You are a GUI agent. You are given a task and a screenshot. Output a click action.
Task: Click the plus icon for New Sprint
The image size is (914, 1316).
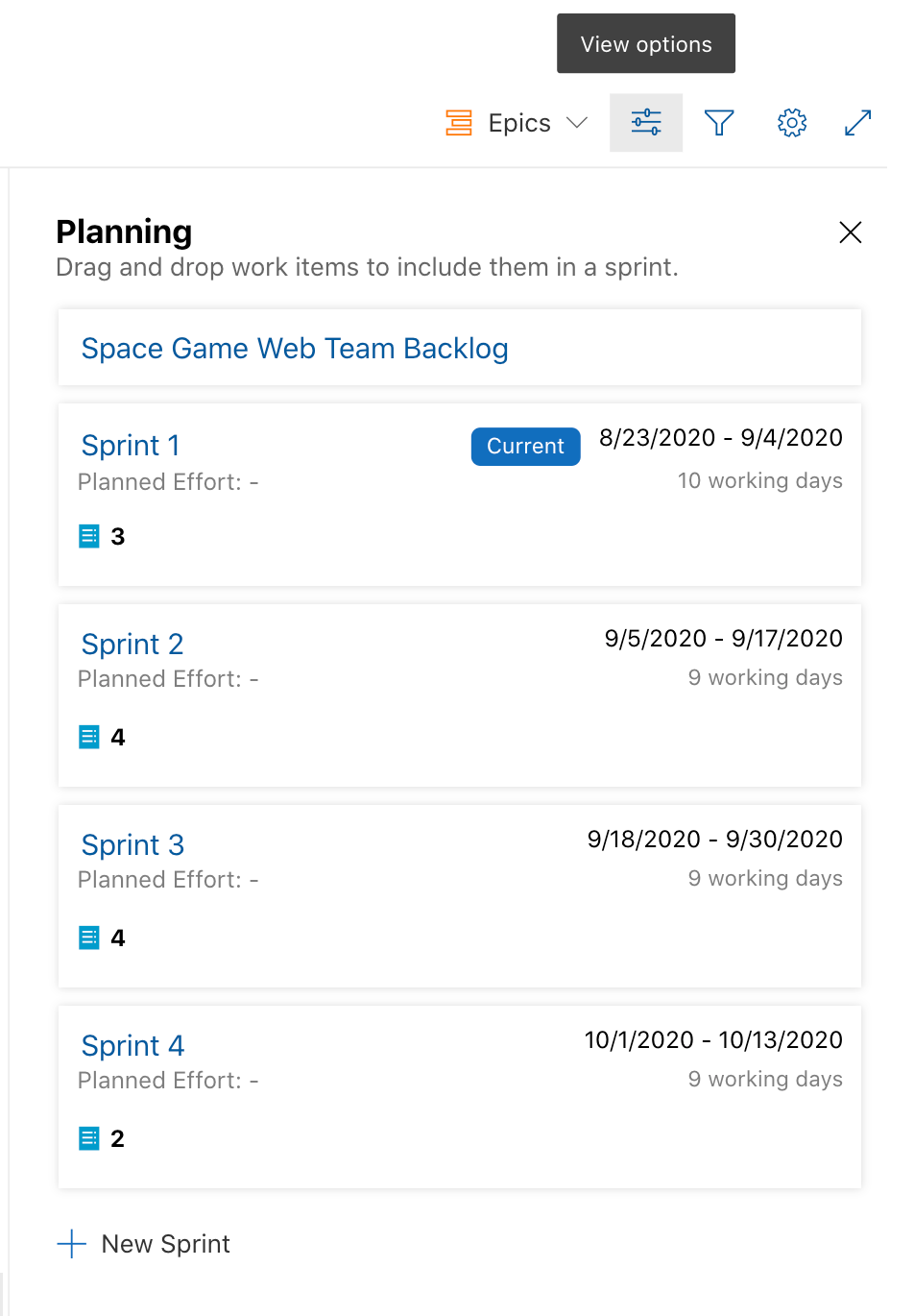click(x=72, y=1244)
